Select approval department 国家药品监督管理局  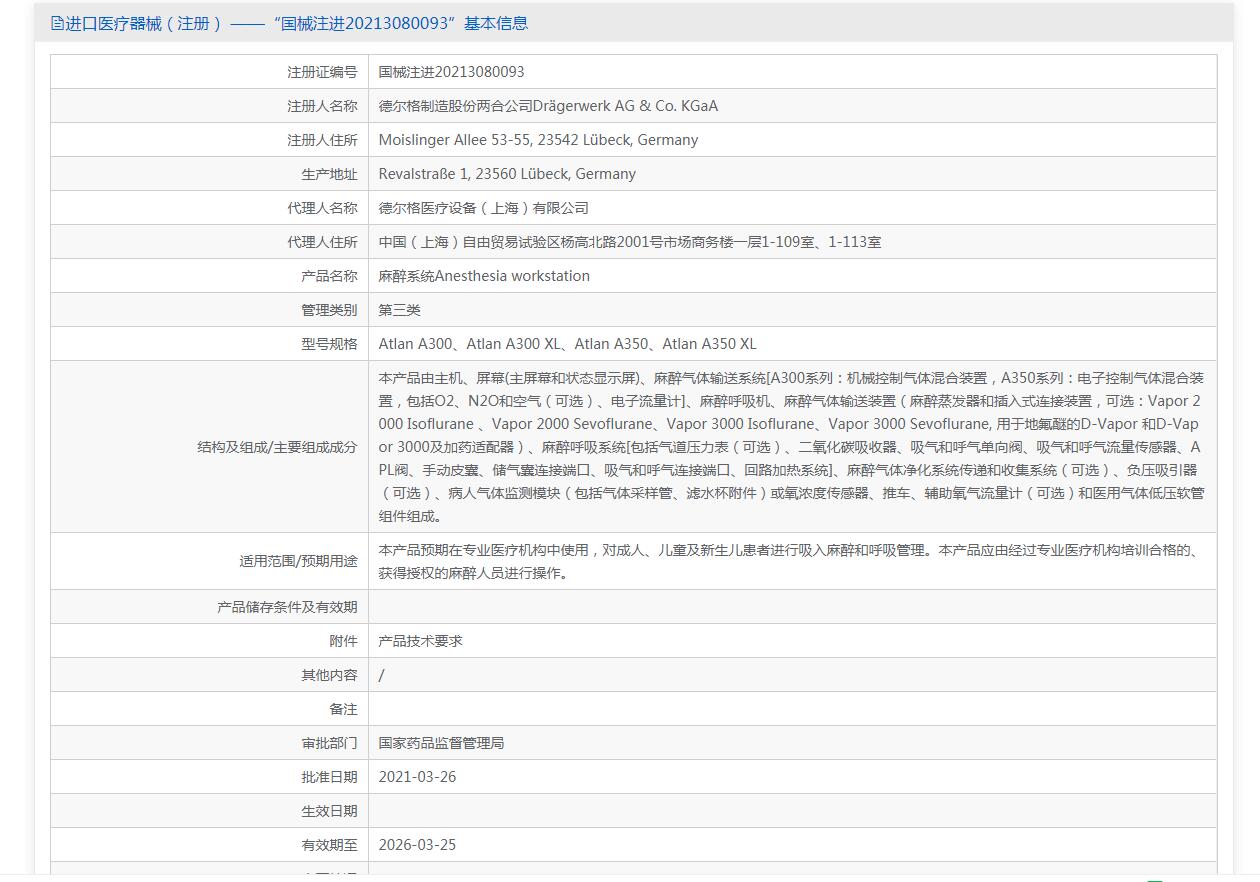(x=441, y=743)
